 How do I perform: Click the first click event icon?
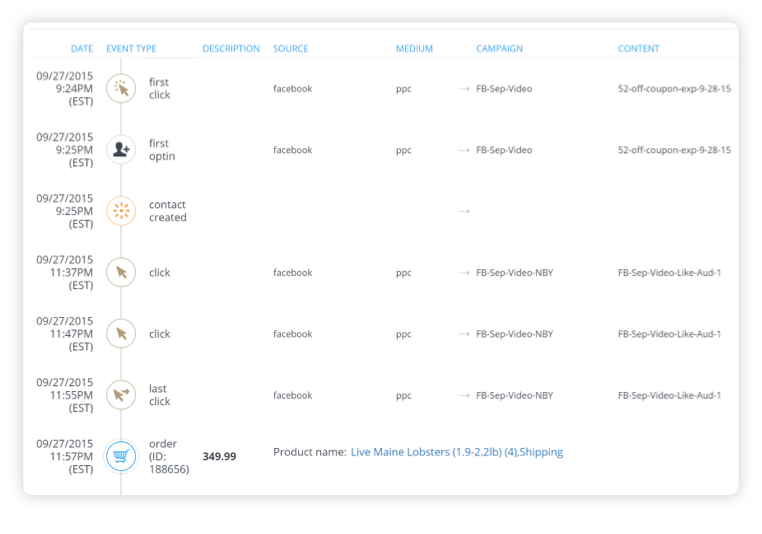pos(121,88)
